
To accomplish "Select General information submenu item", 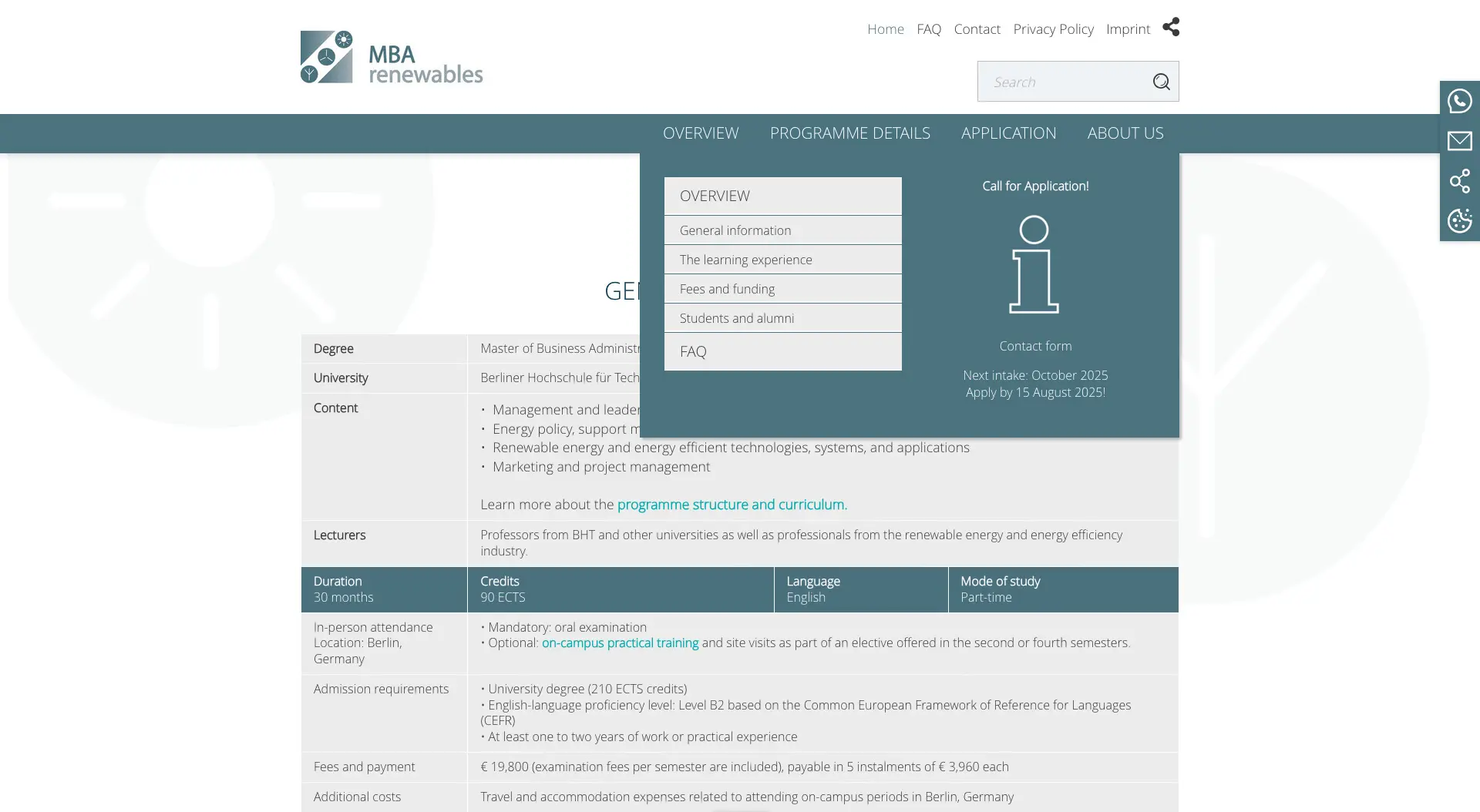I will point(782,230).
